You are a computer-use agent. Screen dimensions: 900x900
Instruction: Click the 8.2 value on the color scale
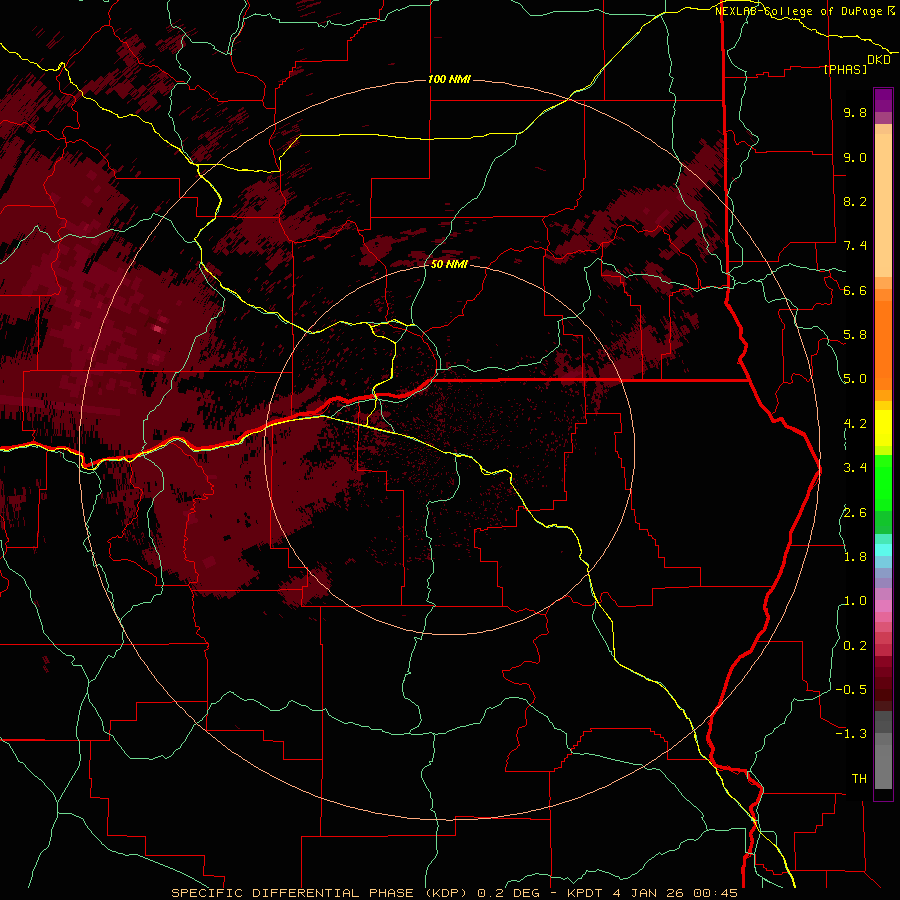pyautogui.click(x=855, y=201)
